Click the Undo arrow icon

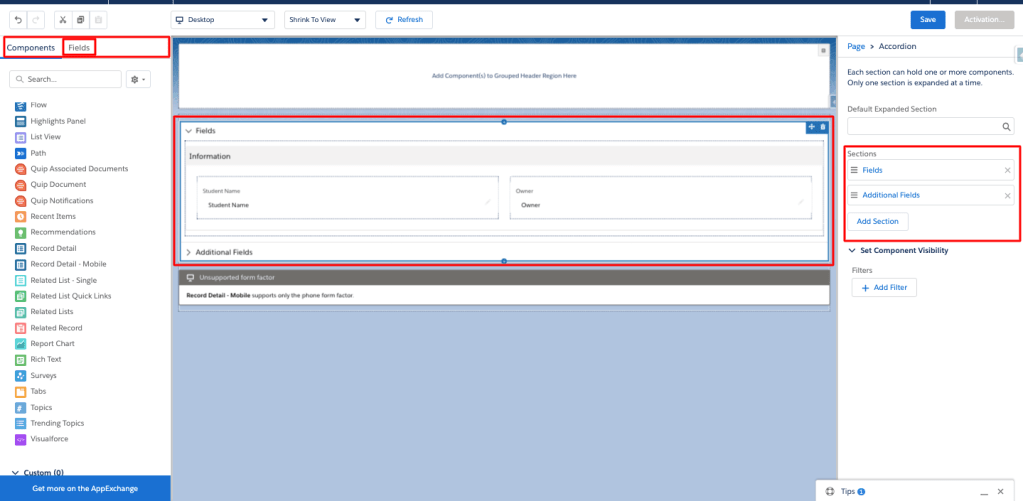[16, 20]
